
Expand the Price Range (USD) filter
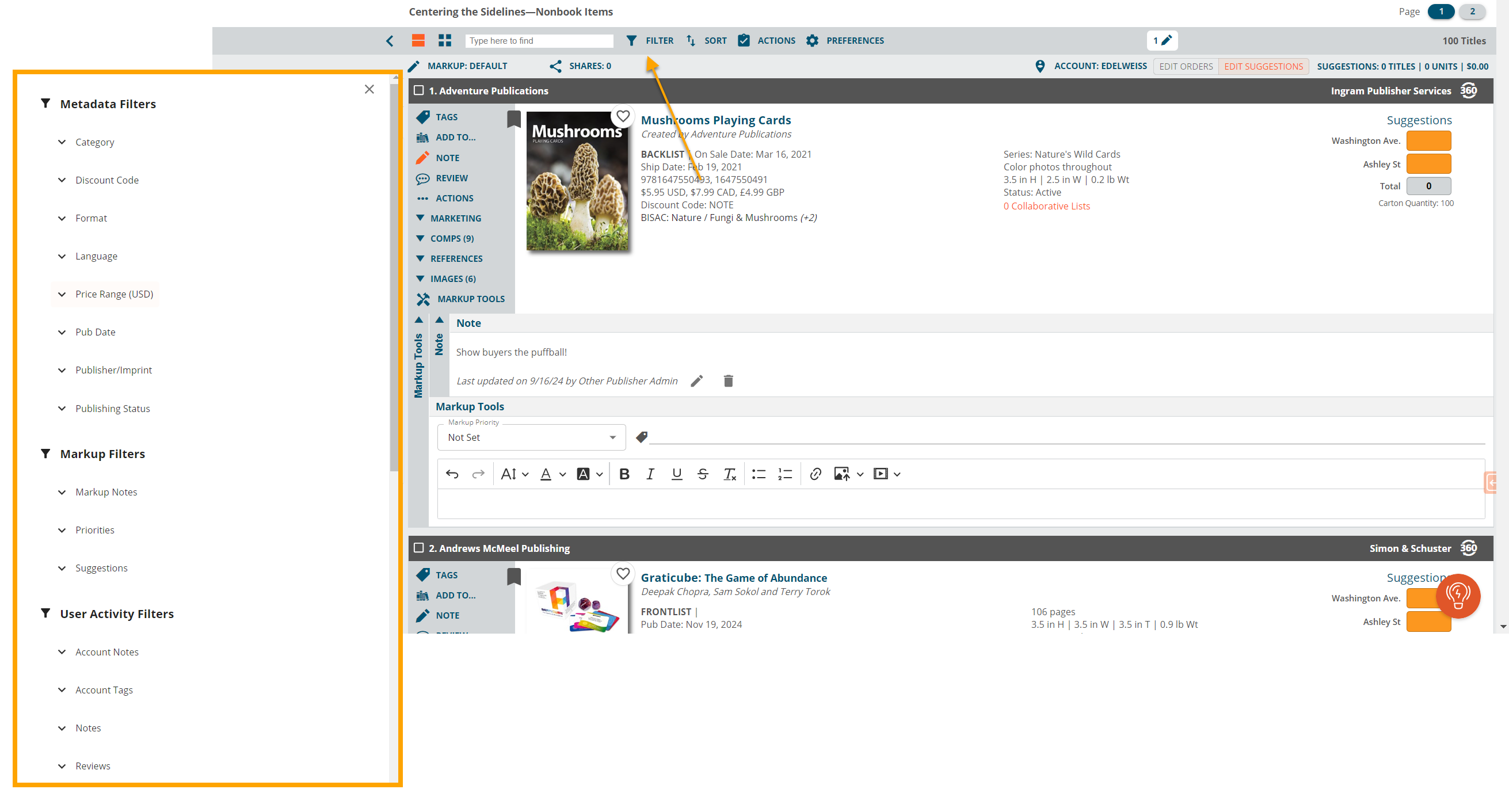pyautogui.click(x=106, y=294)
